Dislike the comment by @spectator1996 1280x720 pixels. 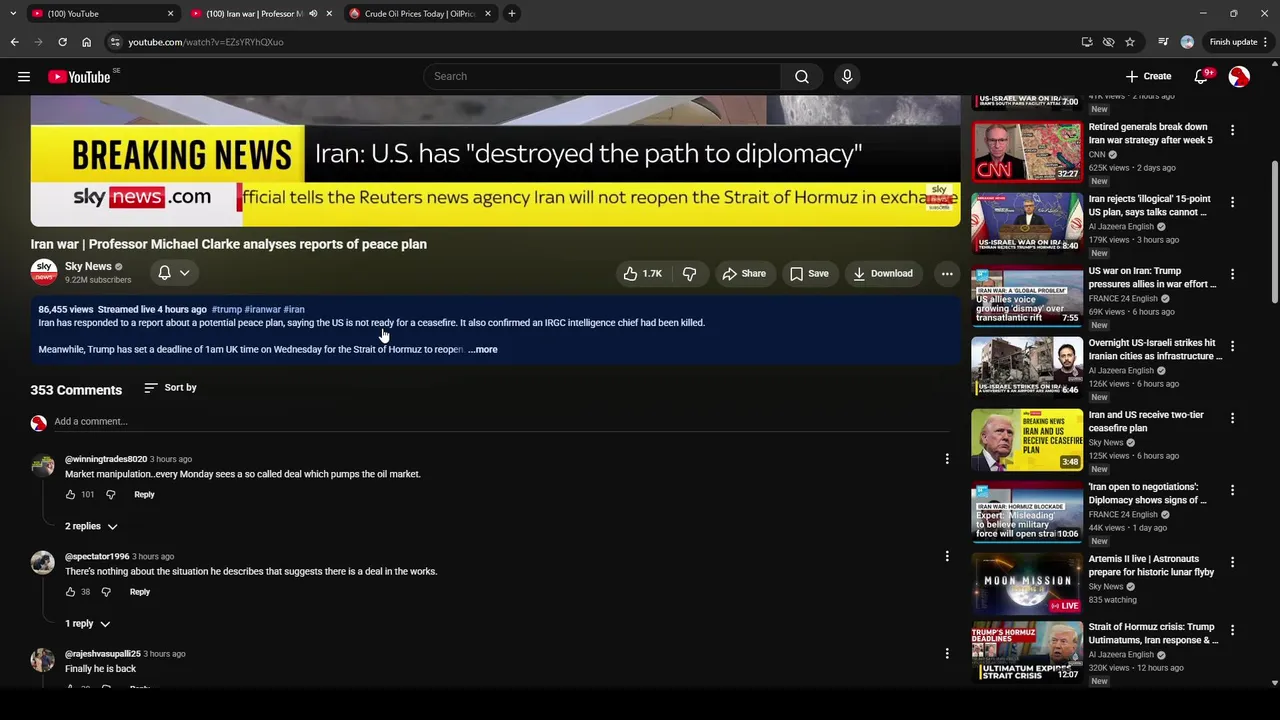click(x=106, y=592)
